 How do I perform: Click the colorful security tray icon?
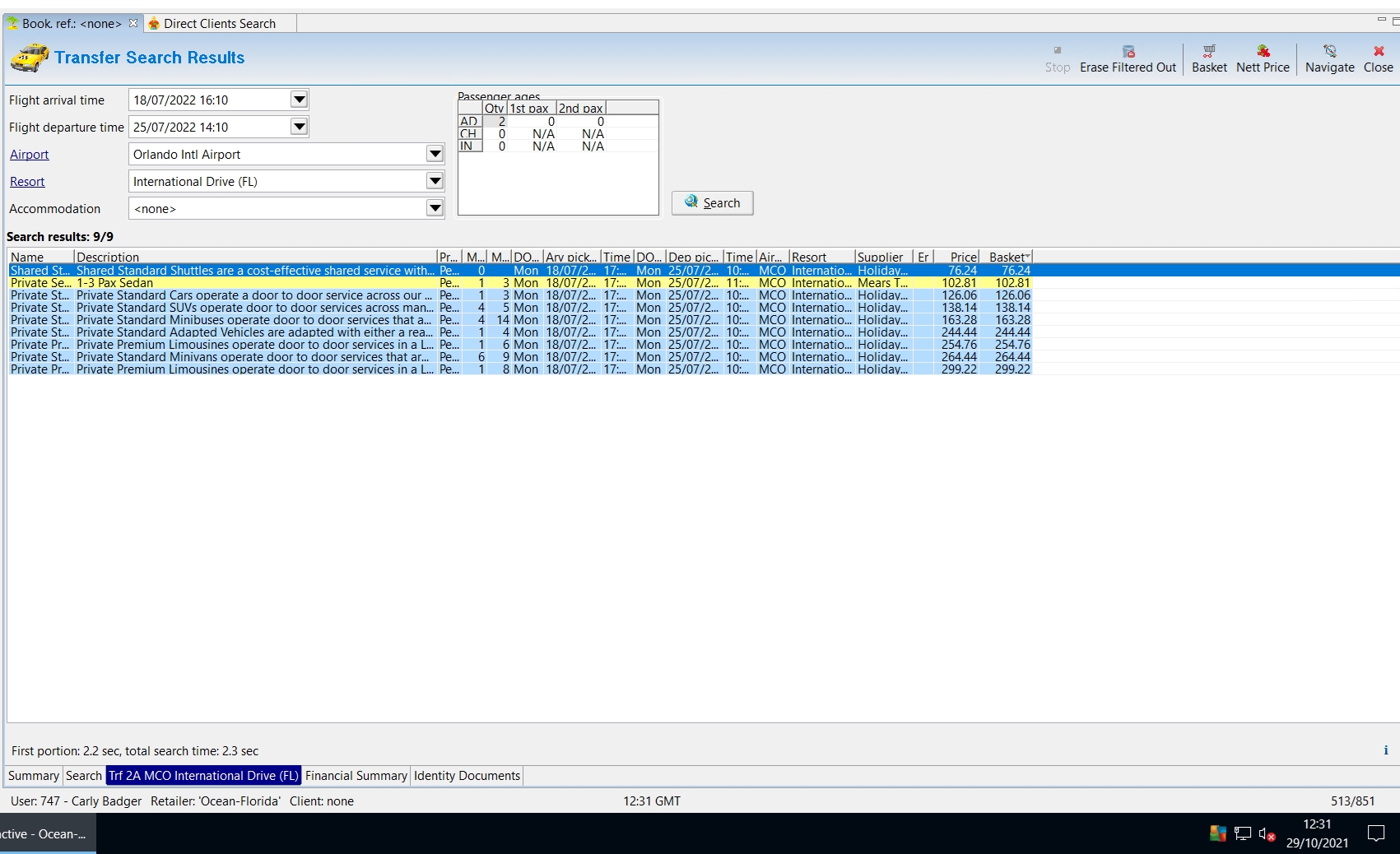[1218, 834]
